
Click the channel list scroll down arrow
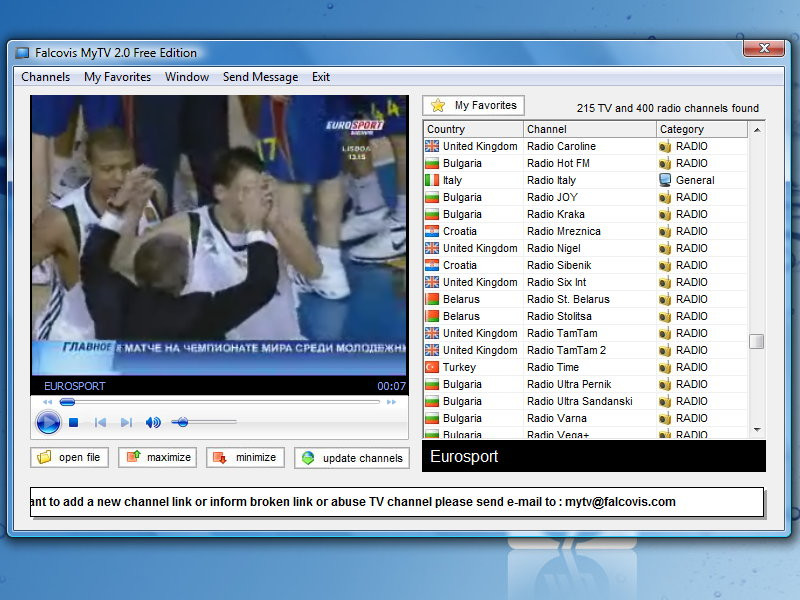(757, 430)
